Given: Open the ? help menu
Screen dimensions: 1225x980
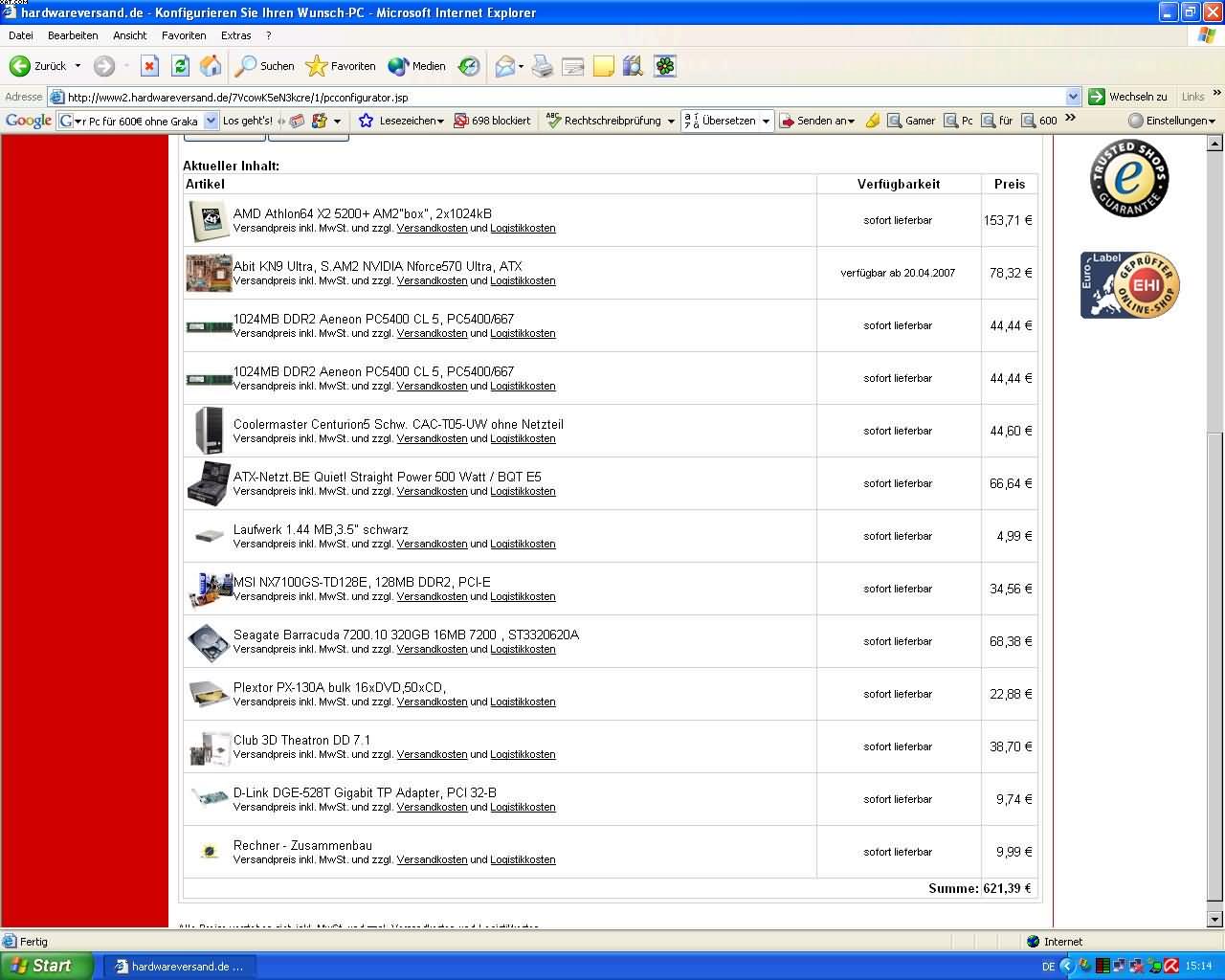Looking at the screenshot, I should click(269, 35).
